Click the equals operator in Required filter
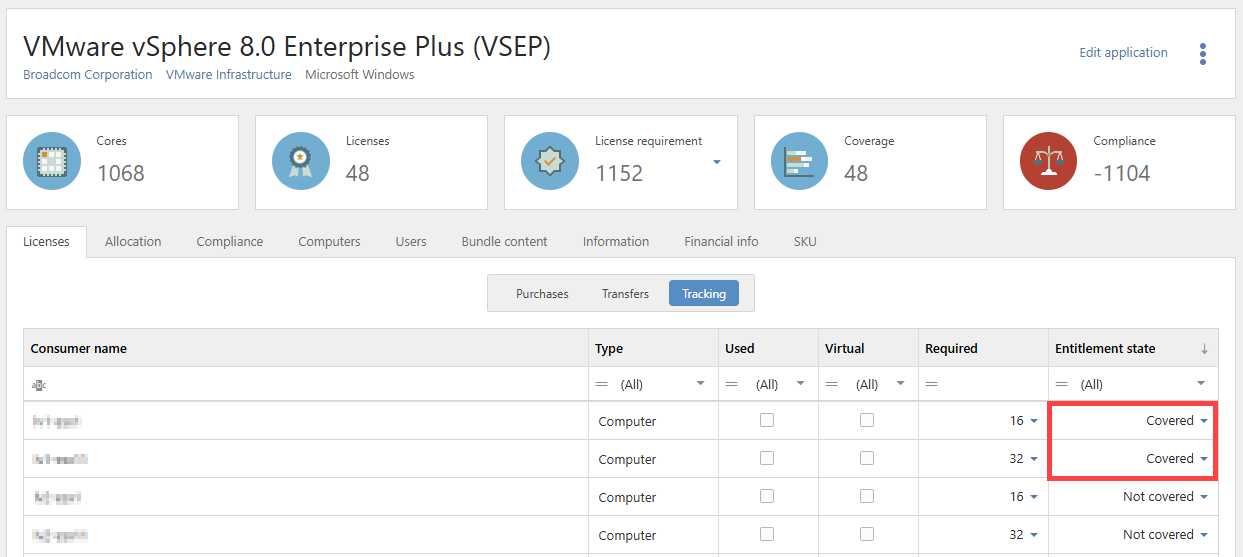The image size is (1243, 557). 931,384
